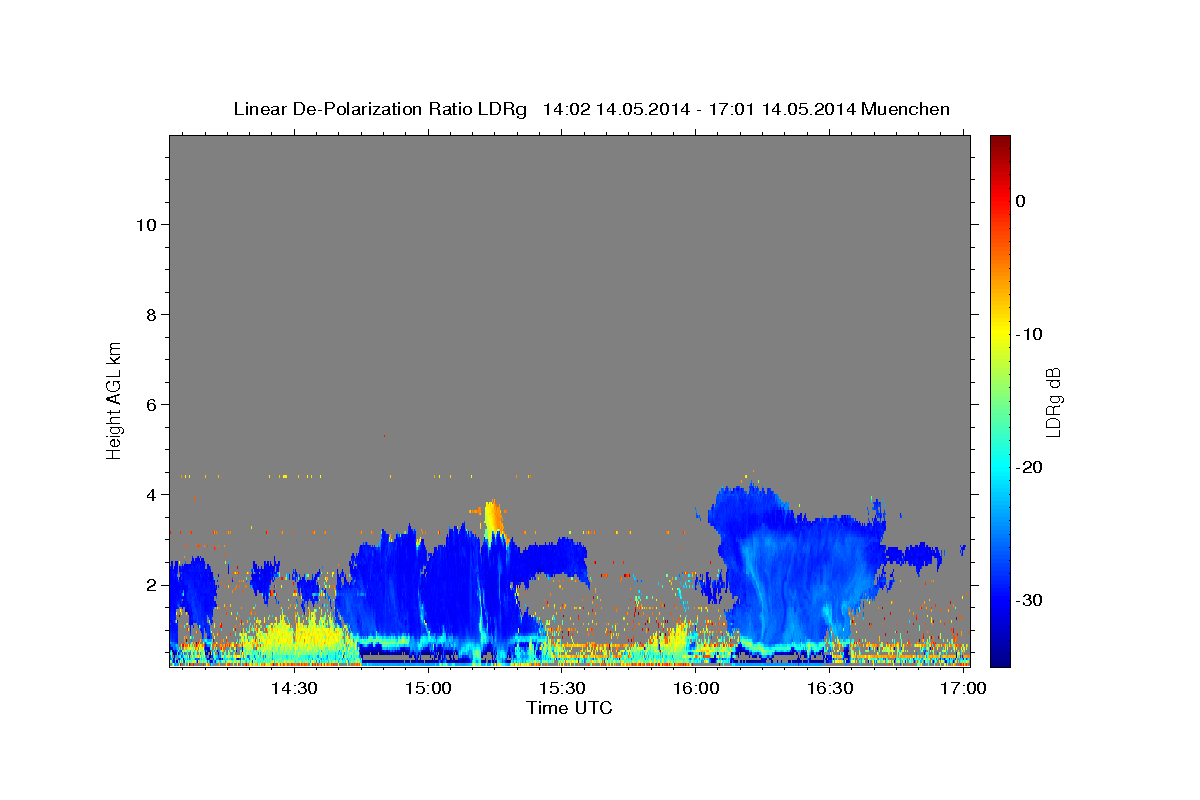Click the dark red top of the colorbar

click(x=1000, y=143)
